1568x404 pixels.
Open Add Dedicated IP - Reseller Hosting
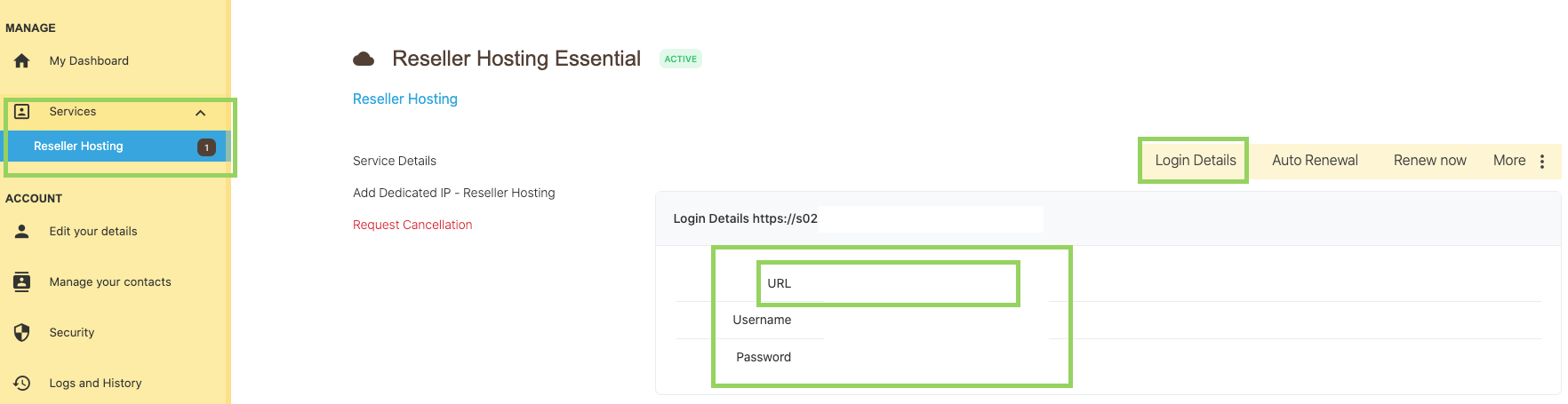click(x=453, y=193)
